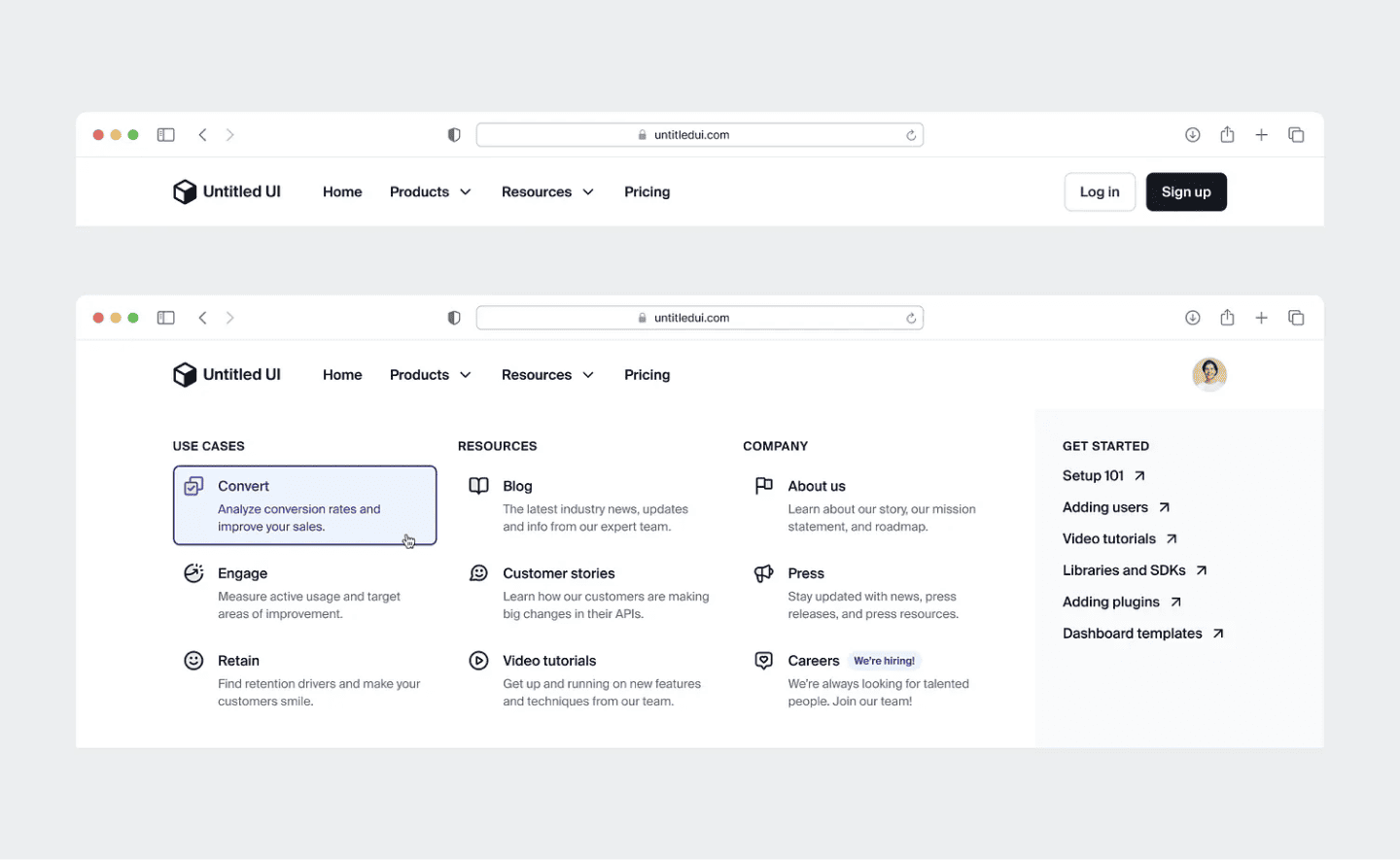Screen dimensions: 1400x860
Task: Click the About us flag icon
Action: pos(764,486)
